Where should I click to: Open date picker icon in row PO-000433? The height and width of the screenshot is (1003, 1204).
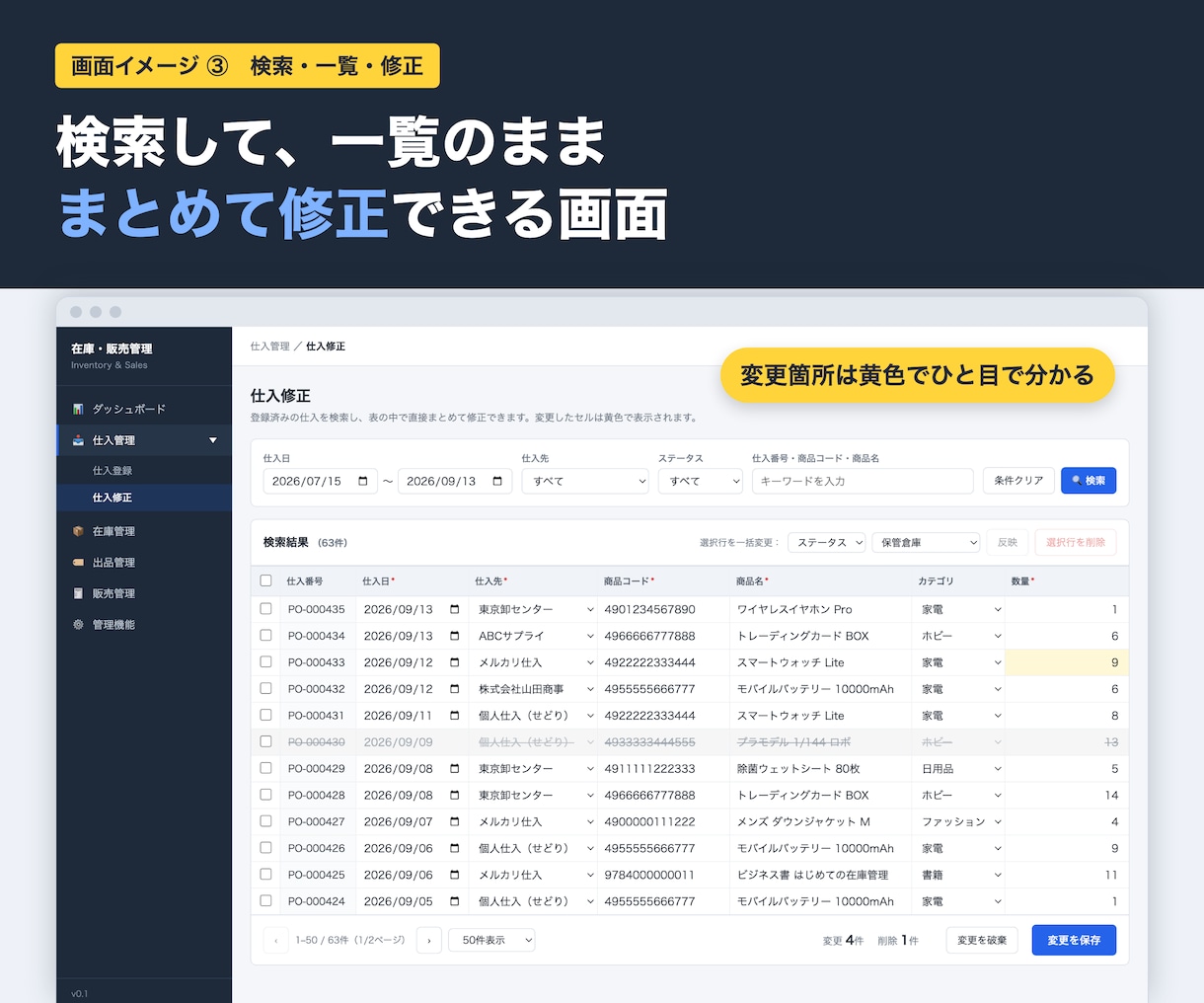(x=455, y=662)
